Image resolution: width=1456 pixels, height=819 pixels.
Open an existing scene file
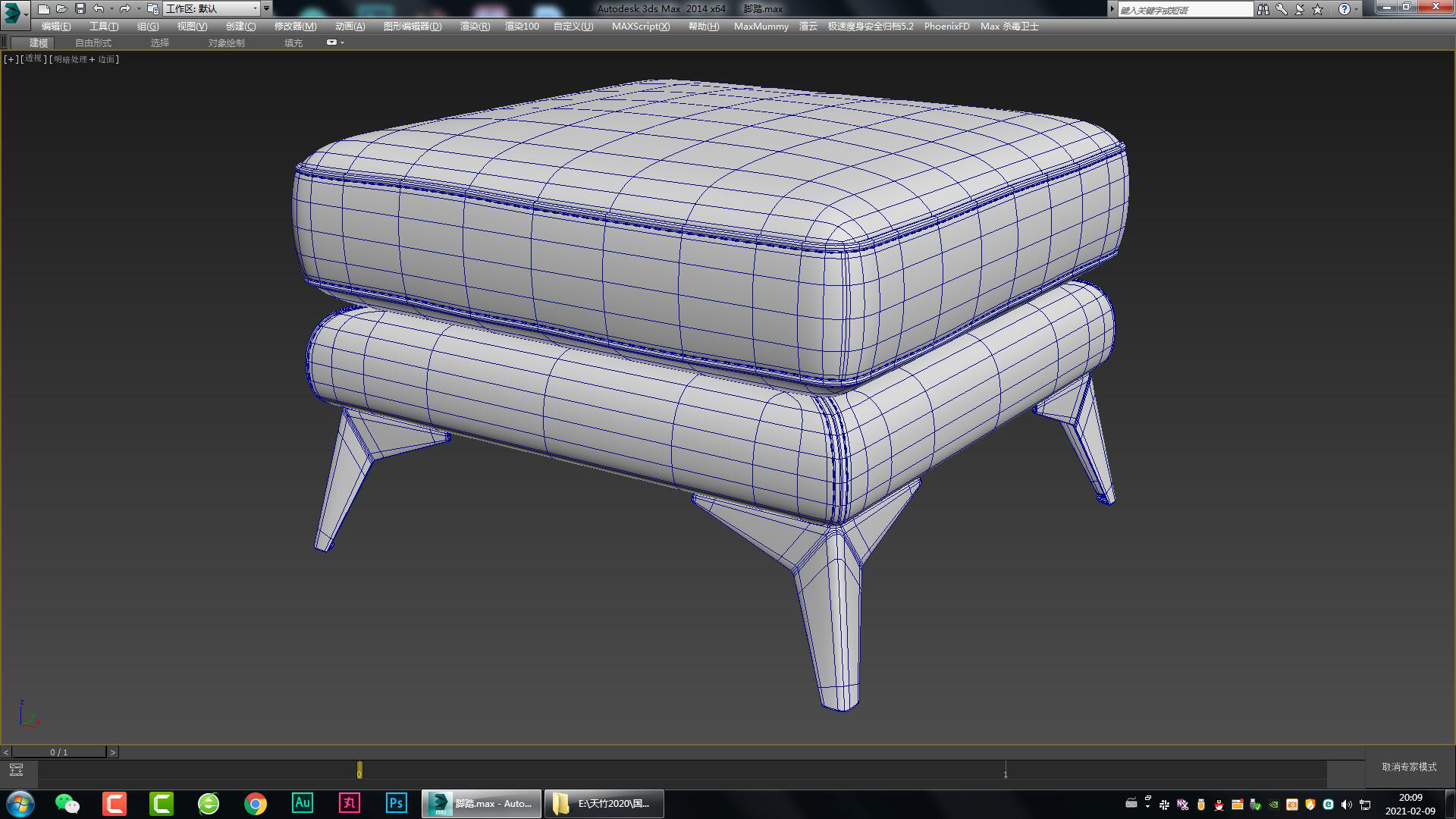pyautogui.click(x=61, y=8)
